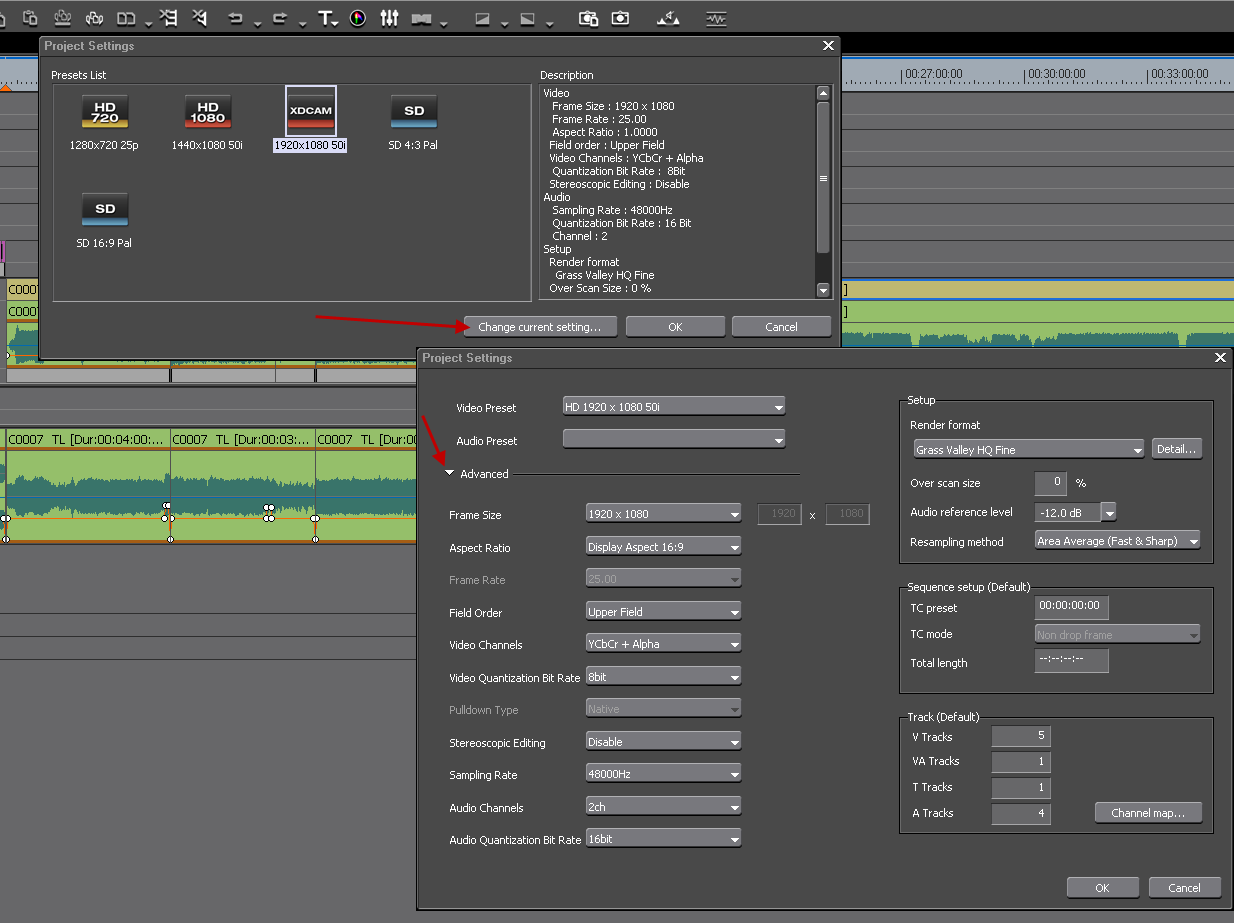
Task: Select the XDCAM 1920x1080 50i preset
Action: 310,111
